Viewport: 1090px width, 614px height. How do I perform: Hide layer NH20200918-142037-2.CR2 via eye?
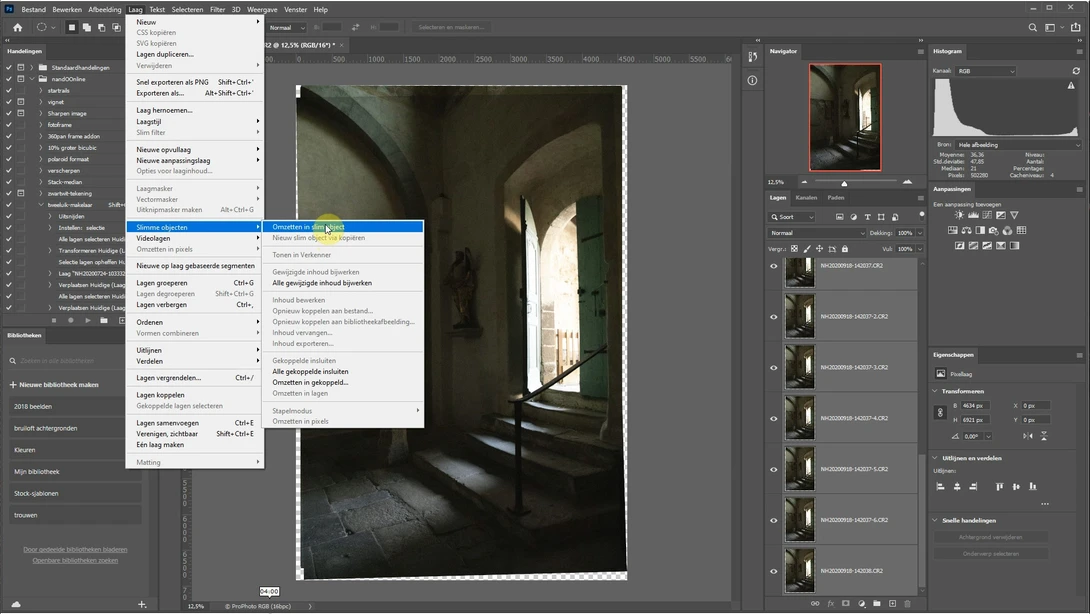pos(774,317)
